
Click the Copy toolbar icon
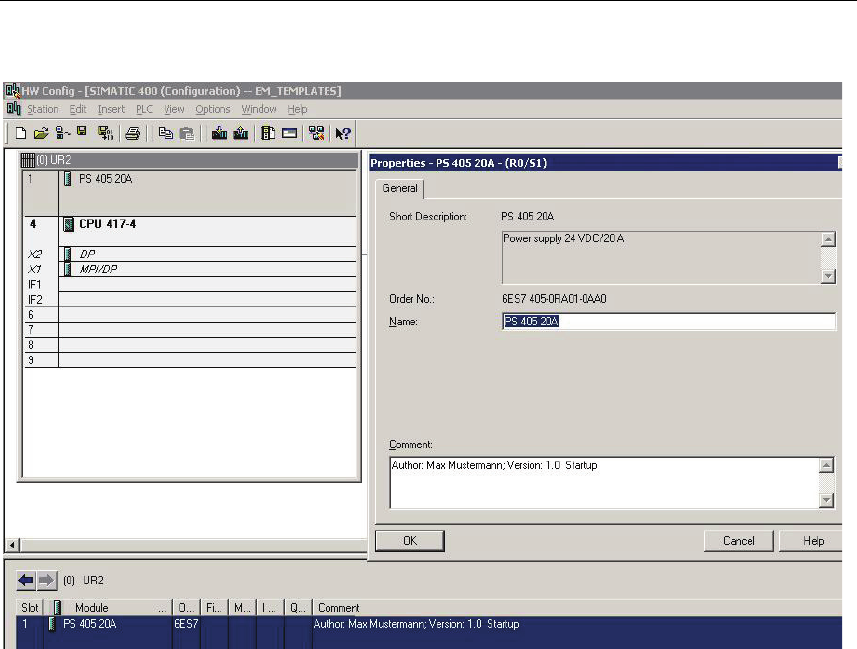[x=165, y=133]
